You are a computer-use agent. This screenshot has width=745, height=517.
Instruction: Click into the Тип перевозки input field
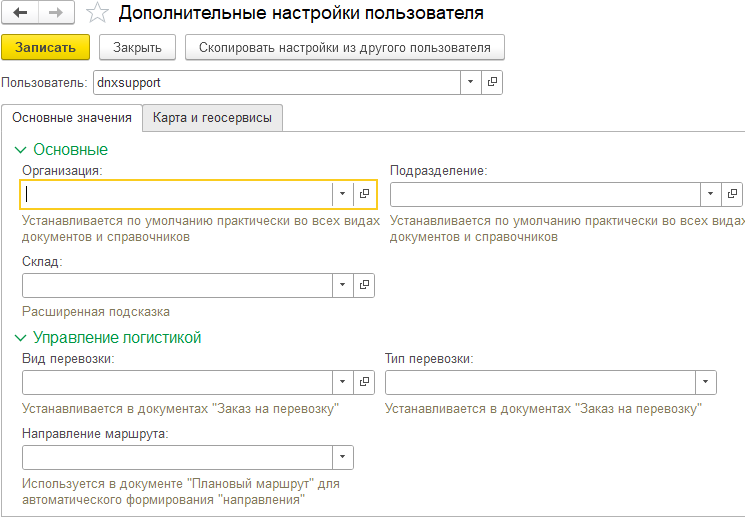540,382
